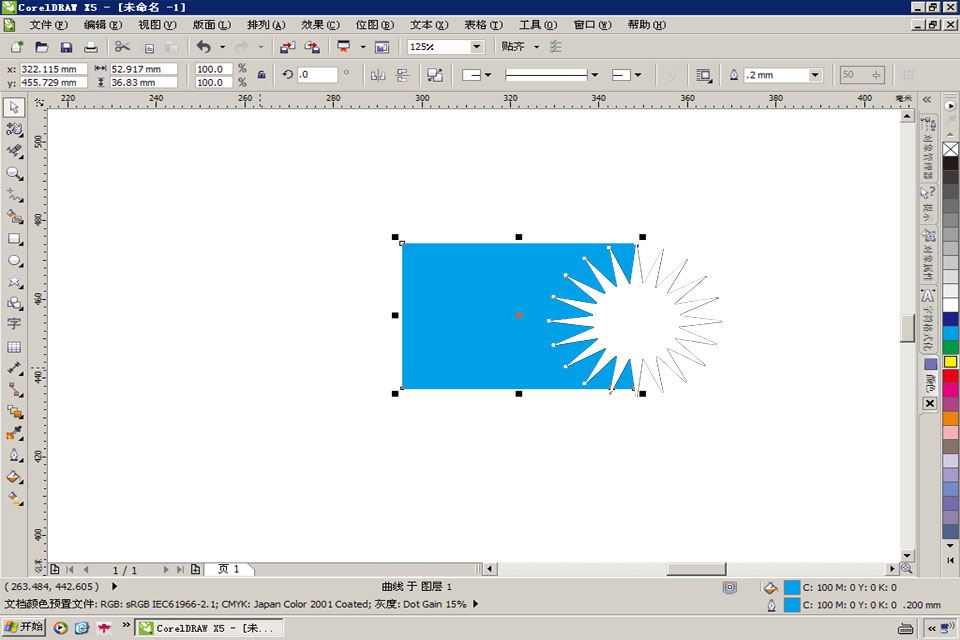This screenshot has height=640, width=960.
Task: Click the CorelDRAW X5 taskbar button
Action: [210, 628]
